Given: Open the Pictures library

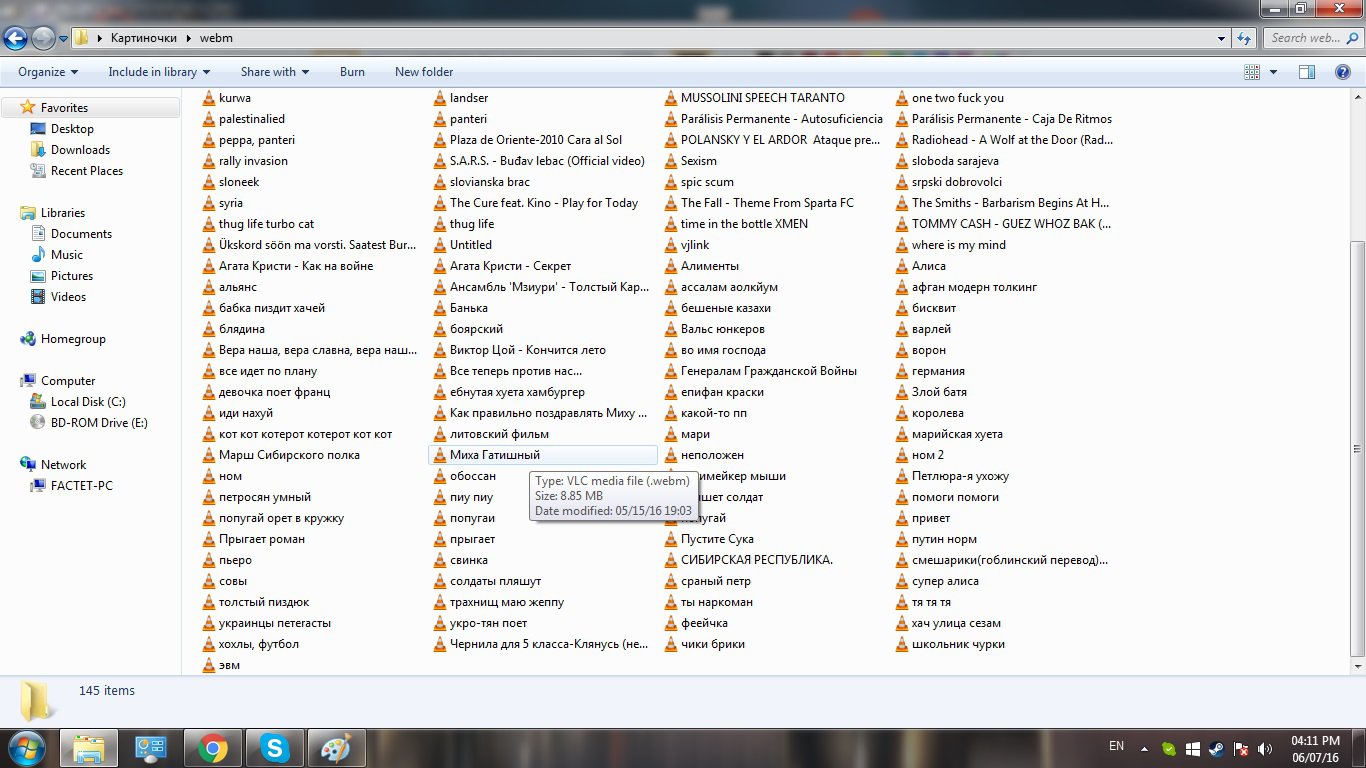Looking at the screenshot, I should [72, 276].
